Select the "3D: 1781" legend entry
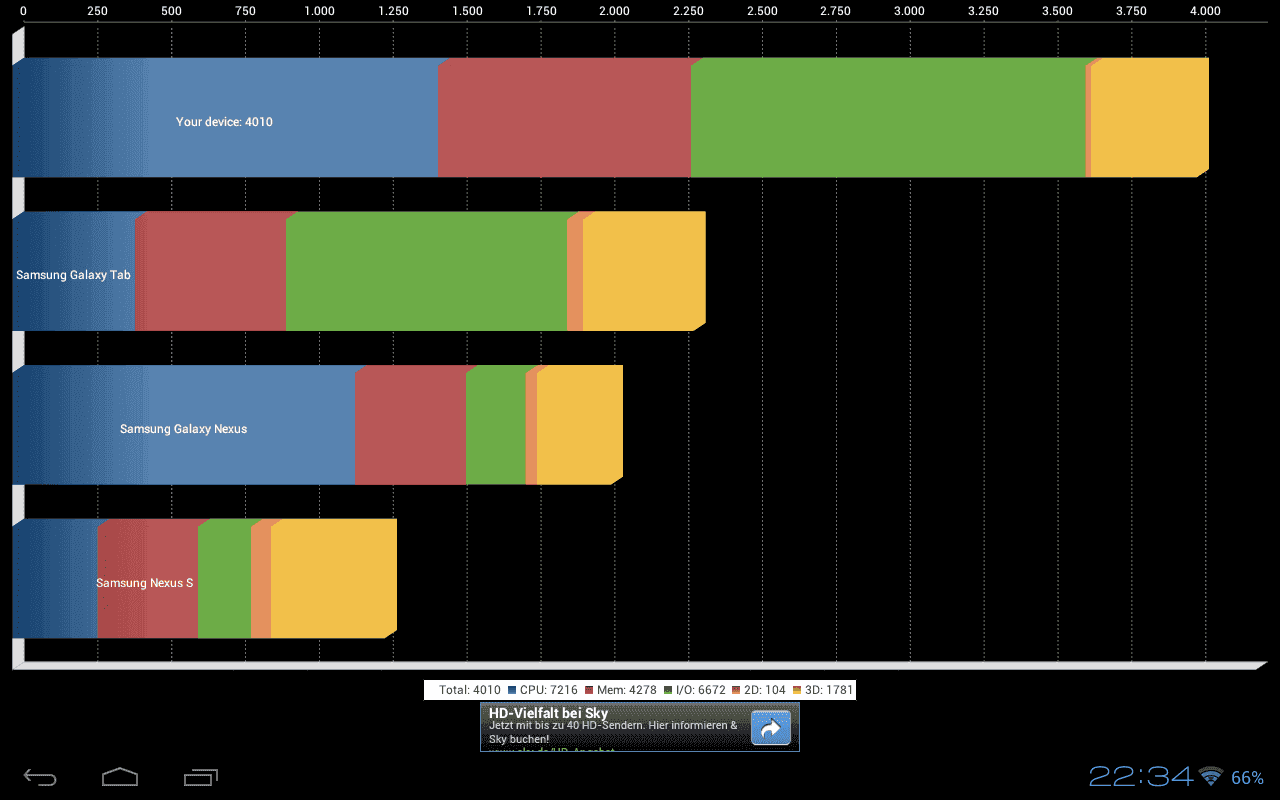Image resolution: width=1280 pixels, height=800 pixels. [823, 690]
